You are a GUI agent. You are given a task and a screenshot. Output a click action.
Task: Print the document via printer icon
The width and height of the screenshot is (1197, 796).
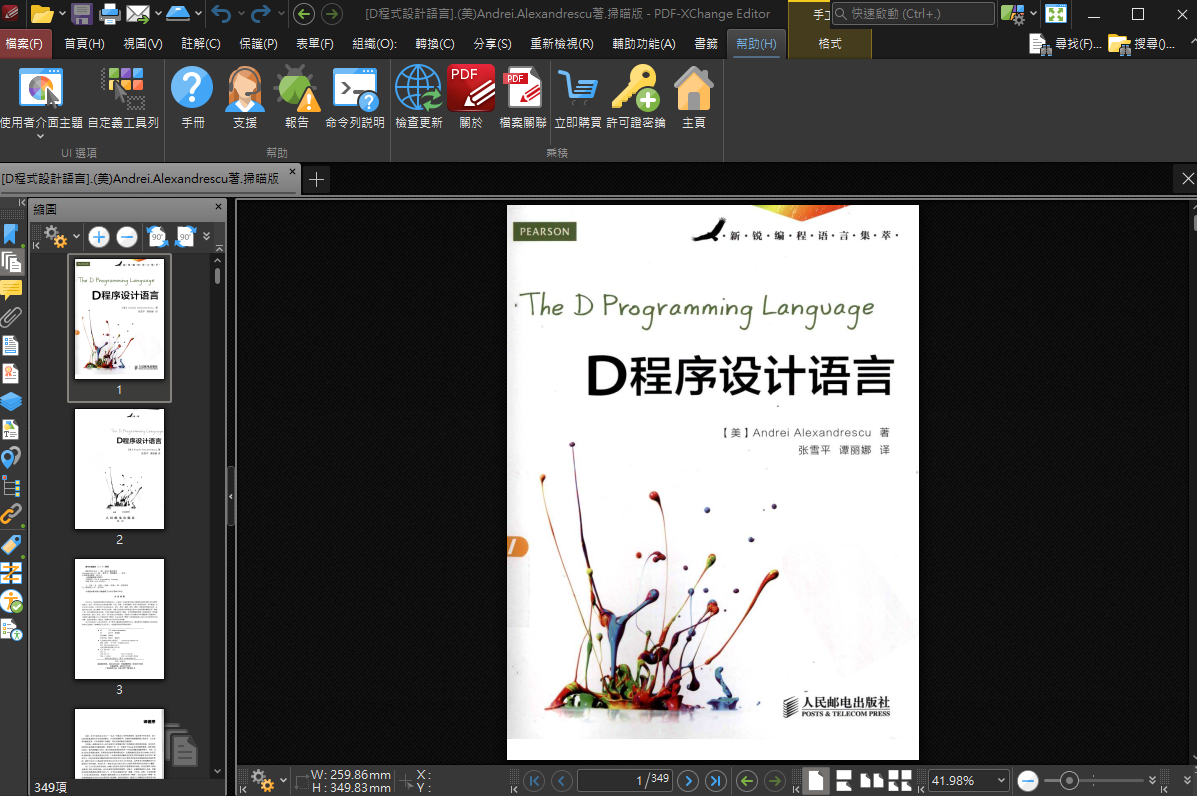[109, 14]
